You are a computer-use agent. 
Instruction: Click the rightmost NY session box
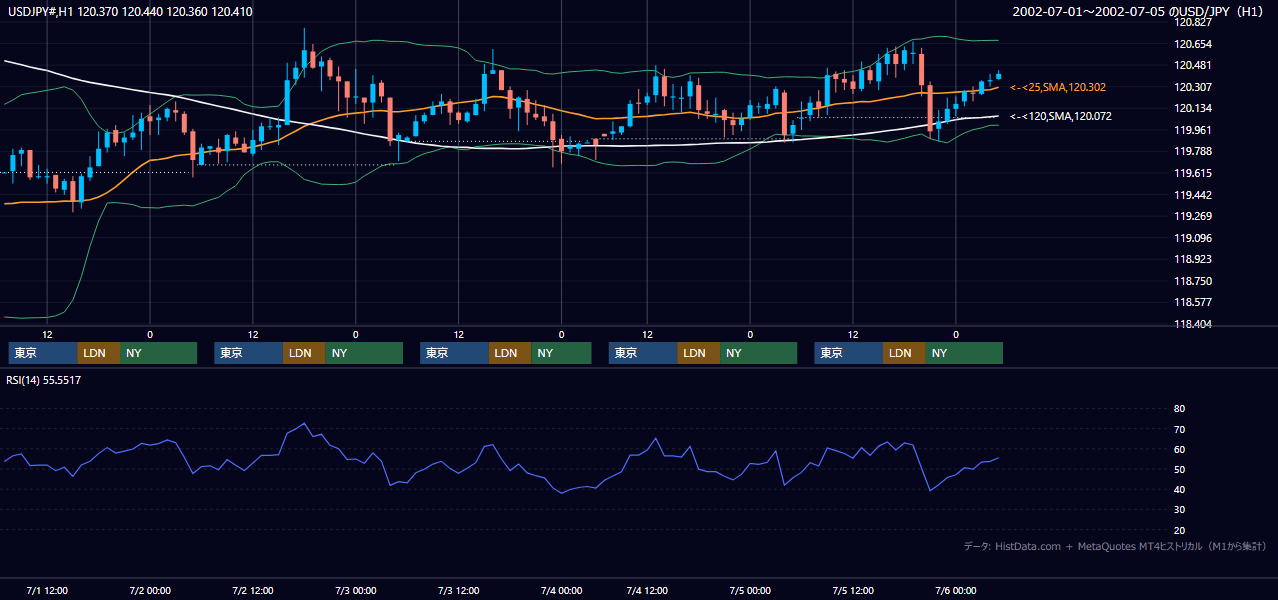coord(965,353)
